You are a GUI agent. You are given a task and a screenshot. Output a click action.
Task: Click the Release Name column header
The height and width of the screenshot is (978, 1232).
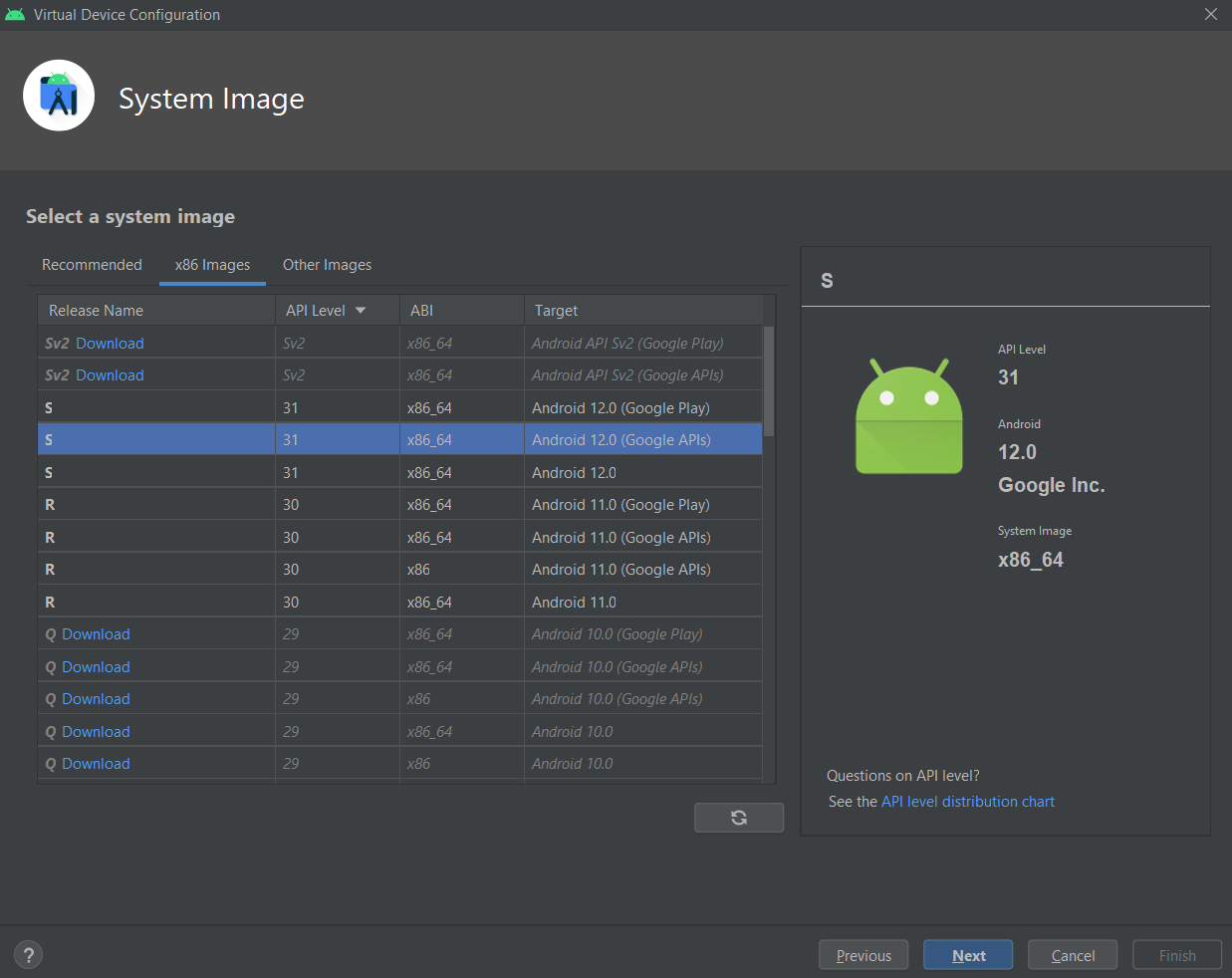[x=156, y=311]
